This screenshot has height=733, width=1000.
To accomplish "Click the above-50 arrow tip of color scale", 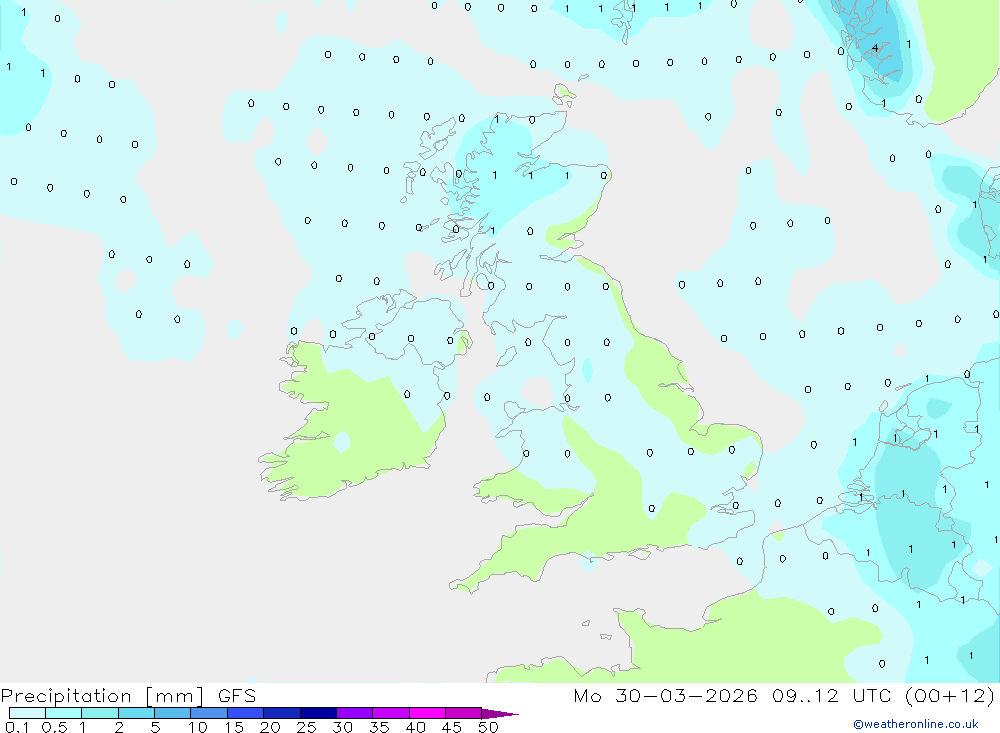I will pos(500,714).
